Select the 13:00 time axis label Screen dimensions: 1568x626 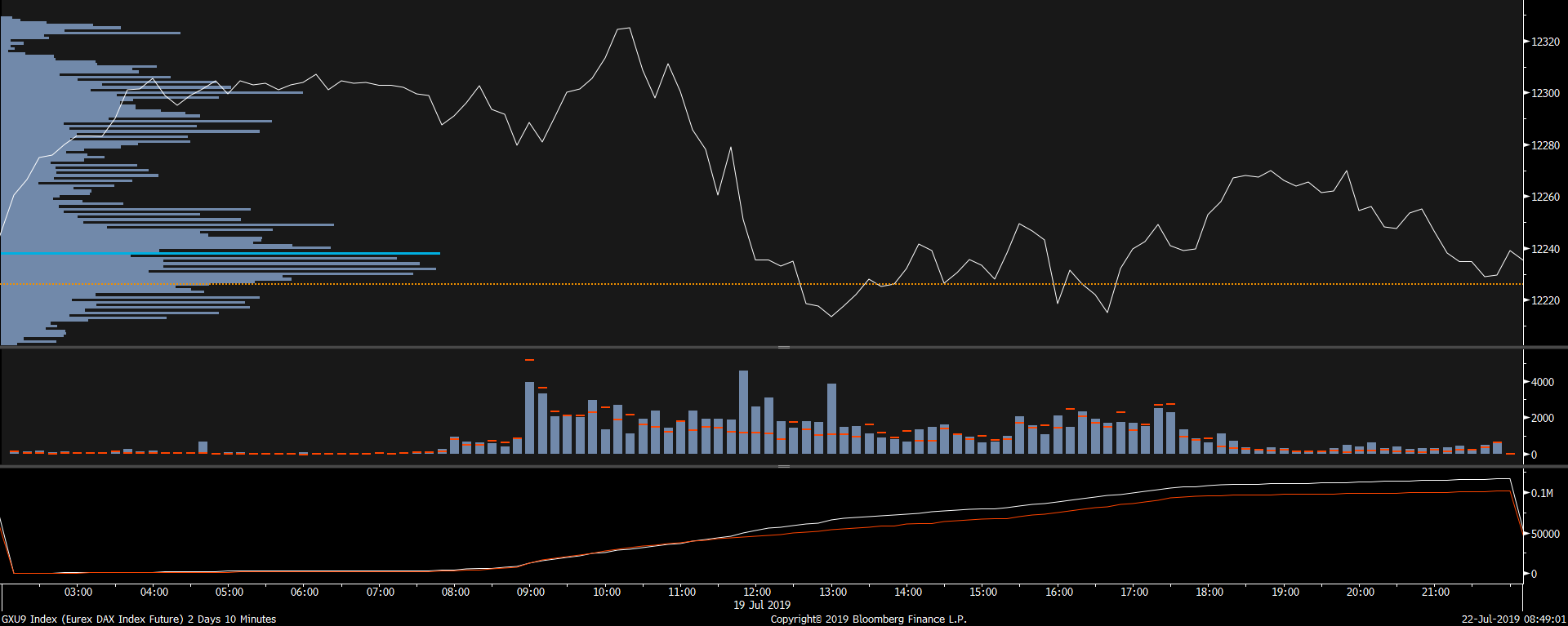pyautogui.click(x=832, y=592)
